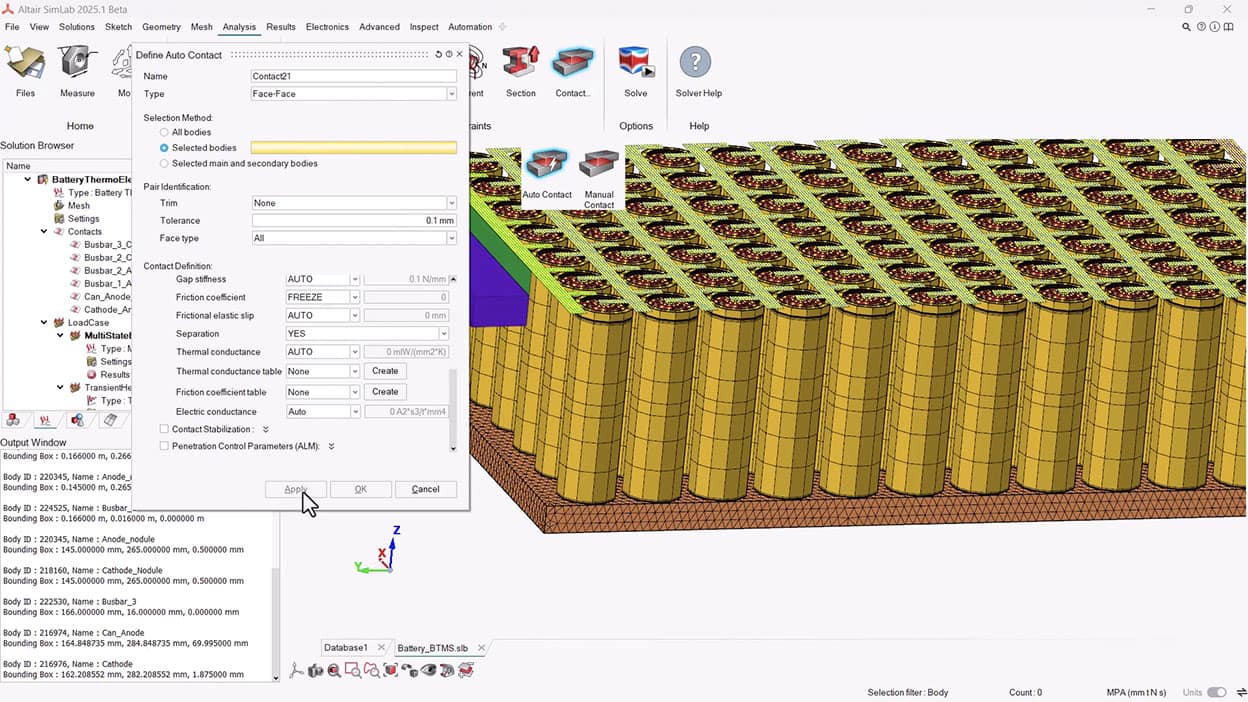This screenshot has width=1248, height=702.
Task: Switch to the Database1 tab
Action: pyautogui.click(x=345, y=648)
